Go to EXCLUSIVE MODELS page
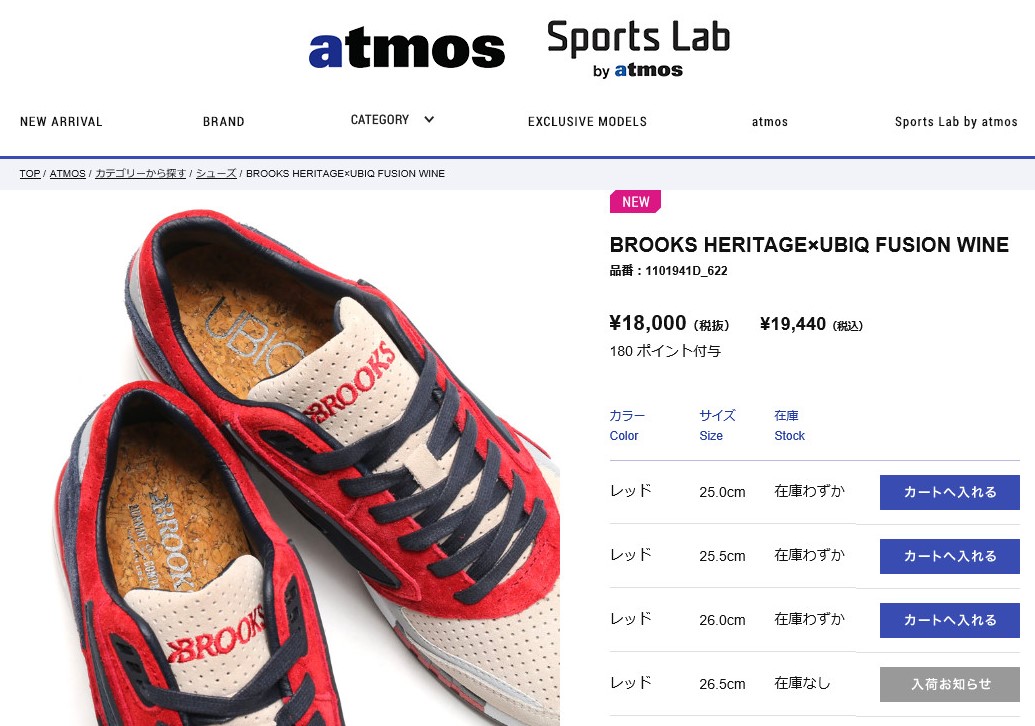 click(x=587, y=121)
